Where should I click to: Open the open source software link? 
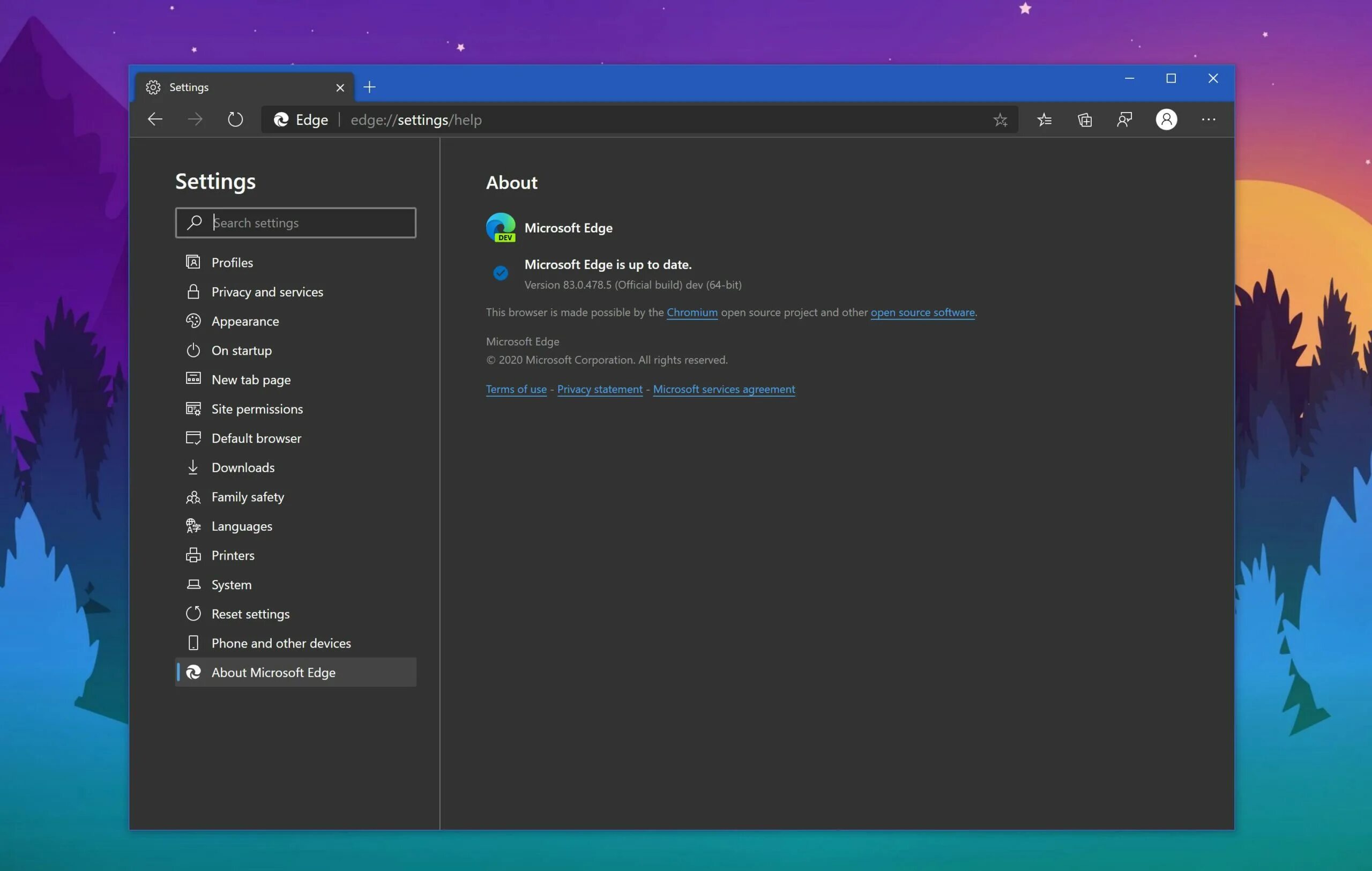pos(922,312)
